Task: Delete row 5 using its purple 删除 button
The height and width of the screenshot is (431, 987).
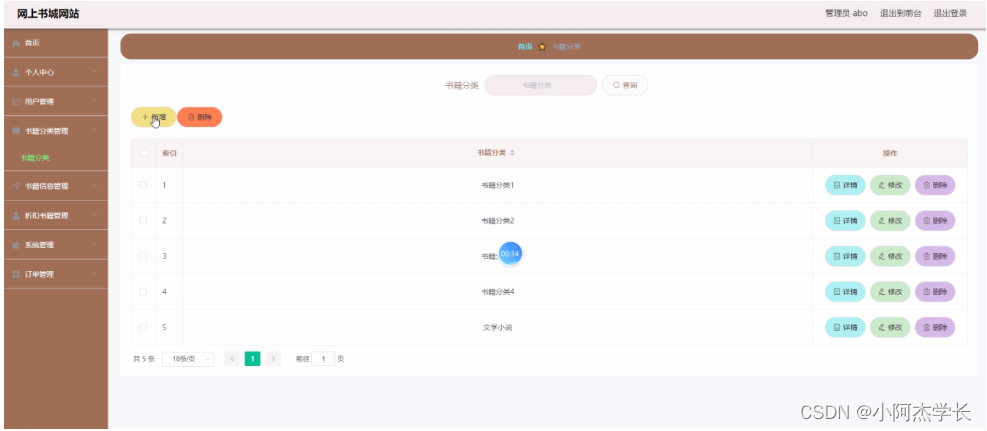Action: 935,327
